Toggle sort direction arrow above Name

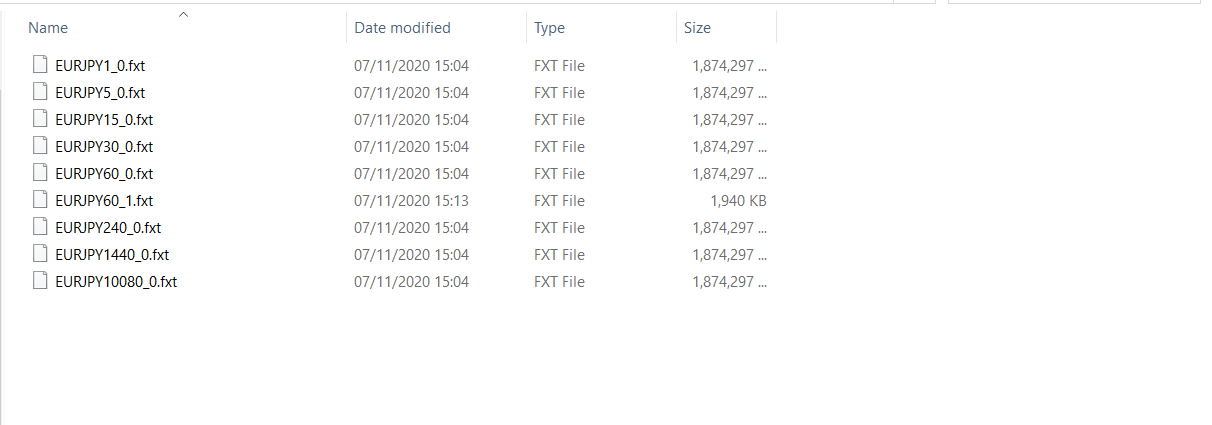[182, 14]
